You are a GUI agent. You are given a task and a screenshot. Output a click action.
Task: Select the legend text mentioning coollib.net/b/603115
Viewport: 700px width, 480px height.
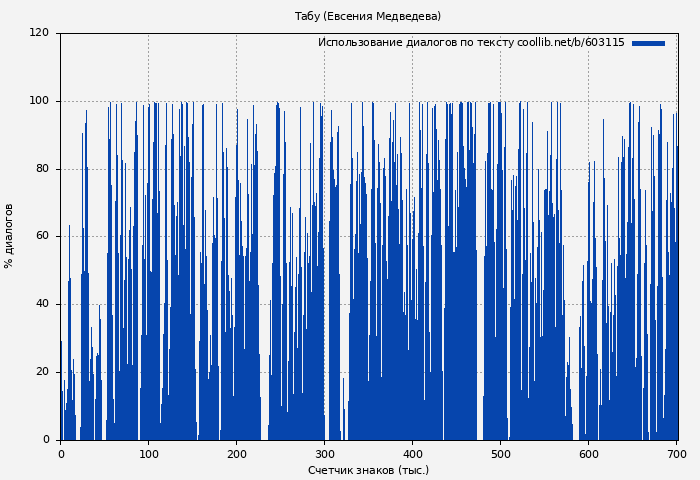point(470,43)
